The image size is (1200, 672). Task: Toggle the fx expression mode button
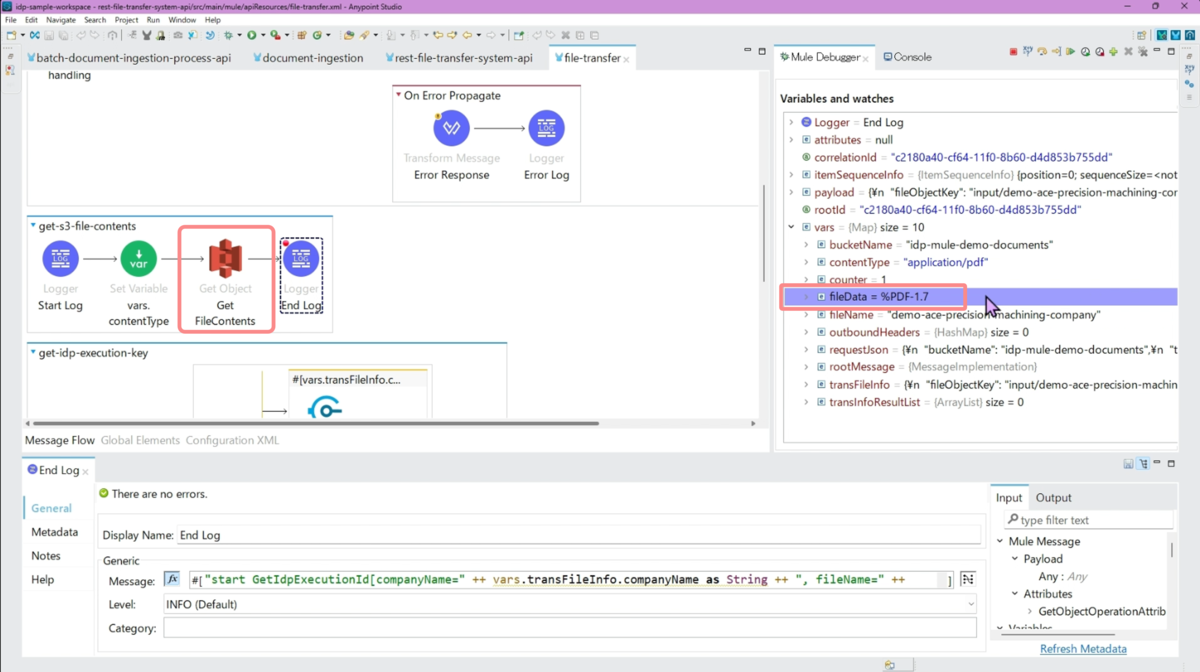coord(172,579)
